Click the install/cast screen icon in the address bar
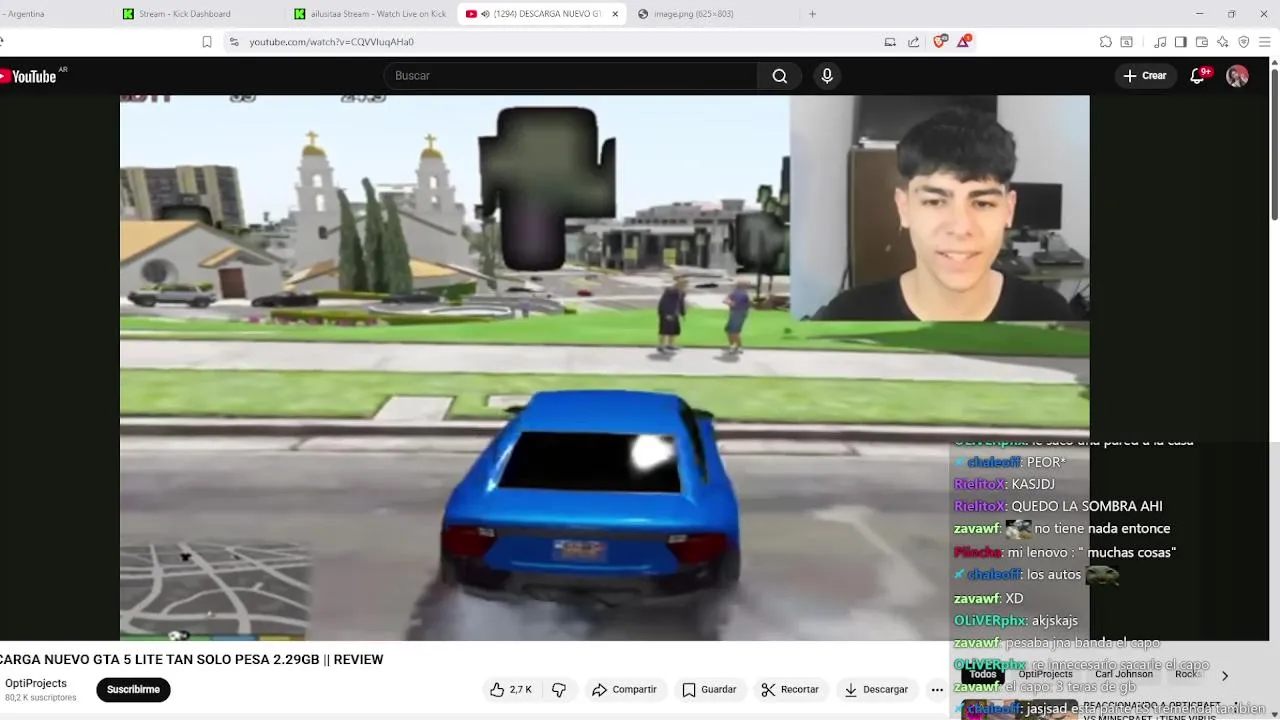This screenshot has height=720, width=1280. pos(890,42)
